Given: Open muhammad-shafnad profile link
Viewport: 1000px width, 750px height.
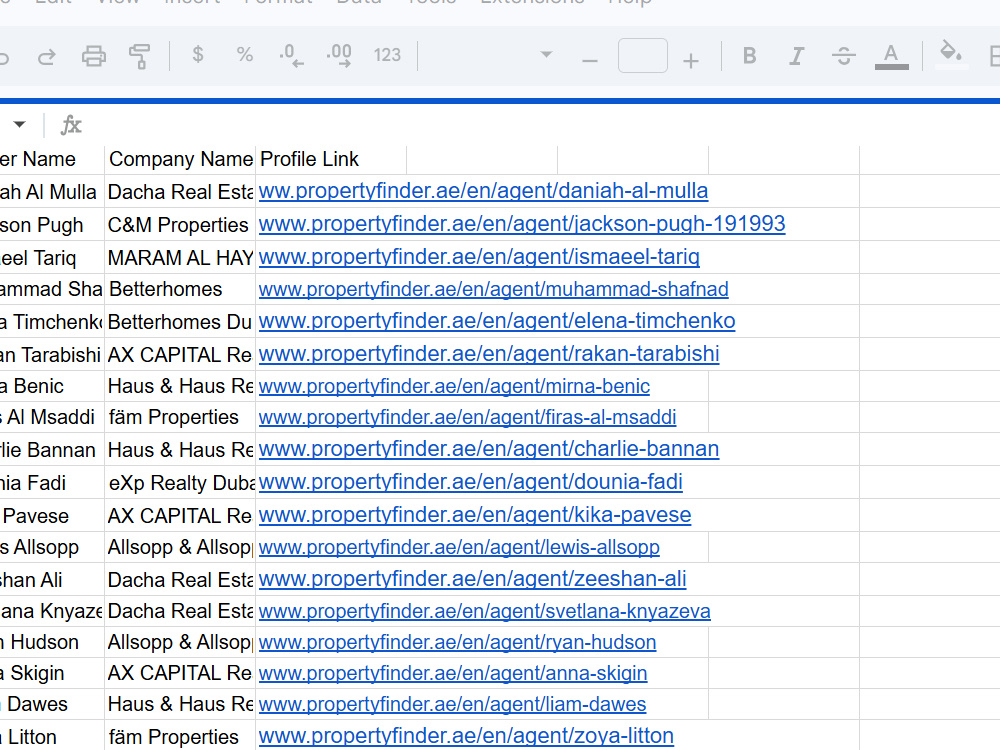Looking at the screenshot, I should (494, 289).
